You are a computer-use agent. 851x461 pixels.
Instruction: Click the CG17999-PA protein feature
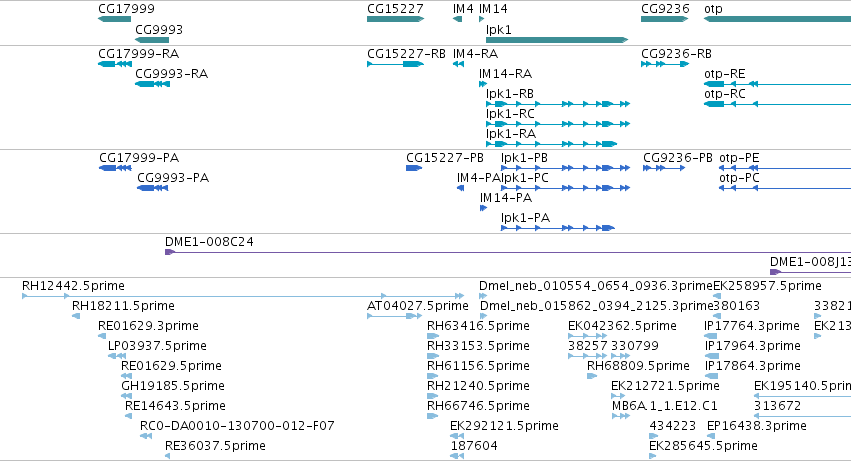(115, 168)
